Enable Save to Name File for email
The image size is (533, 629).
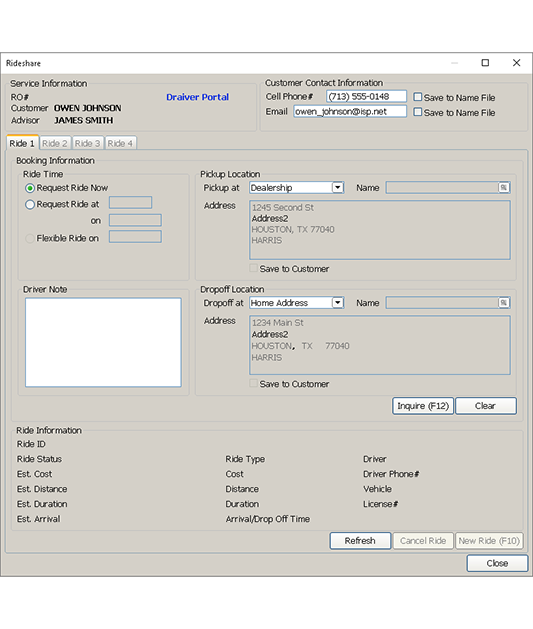(417, 112)
